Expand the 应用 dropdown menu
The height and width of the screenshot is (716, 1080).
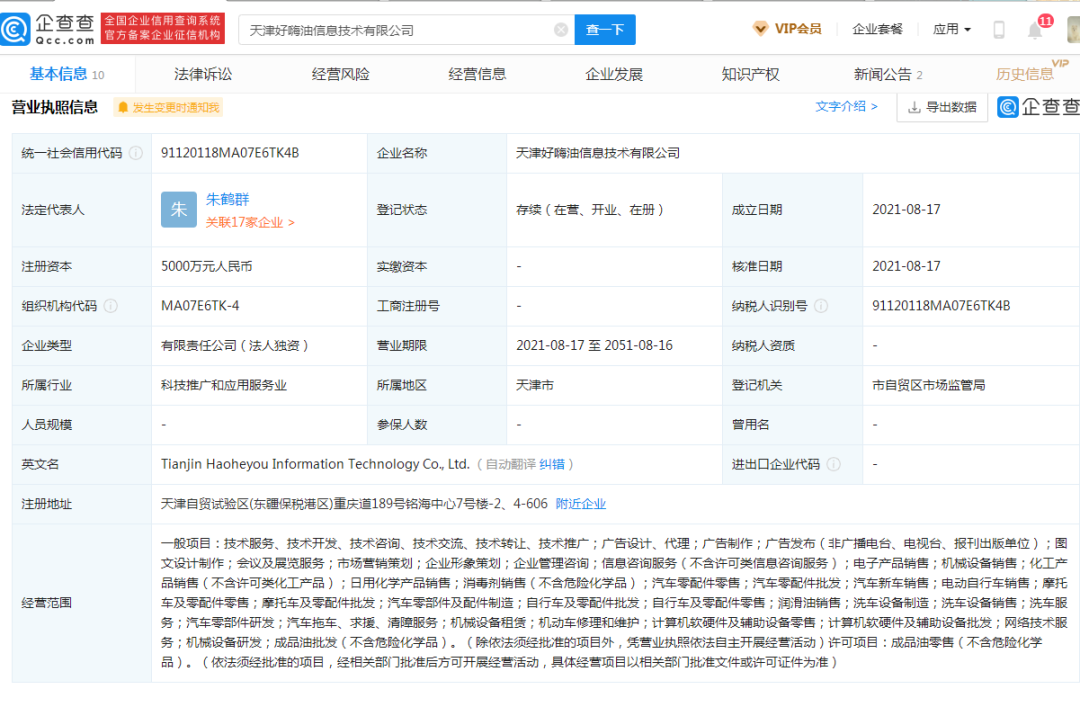click(951, 29)
